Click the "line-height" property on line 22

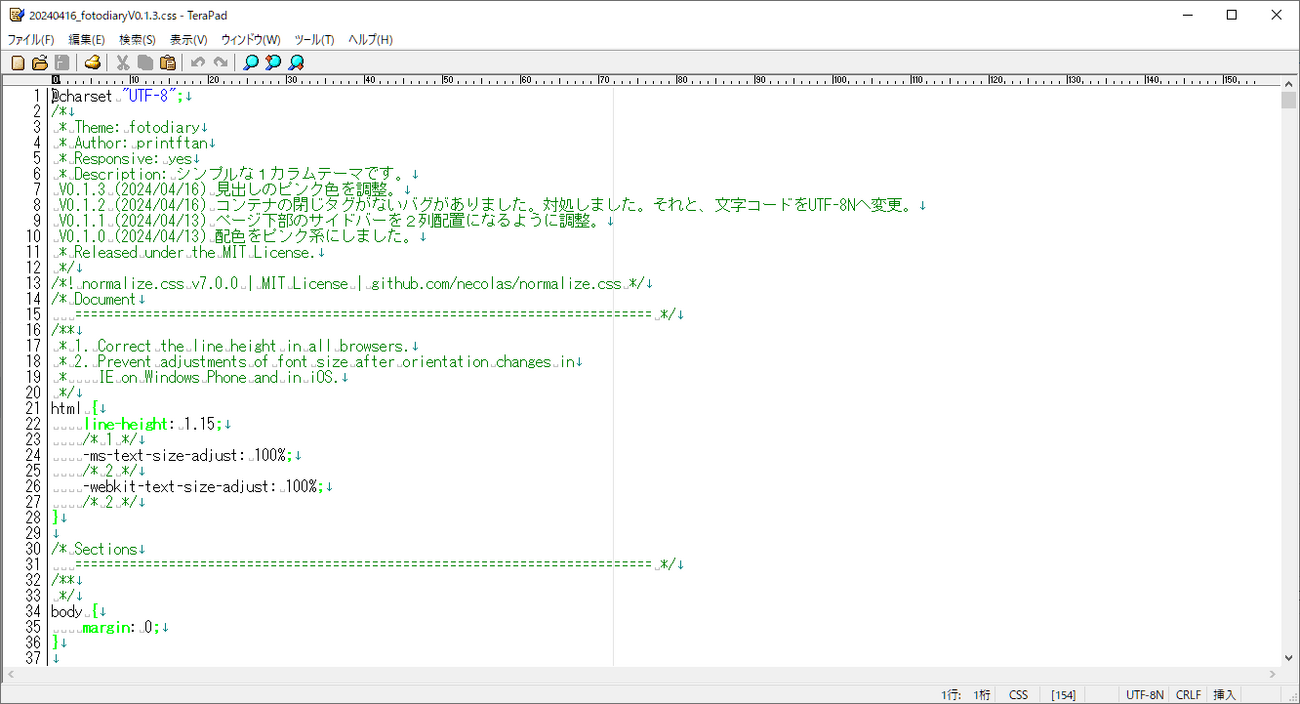(x=126, y=424)
